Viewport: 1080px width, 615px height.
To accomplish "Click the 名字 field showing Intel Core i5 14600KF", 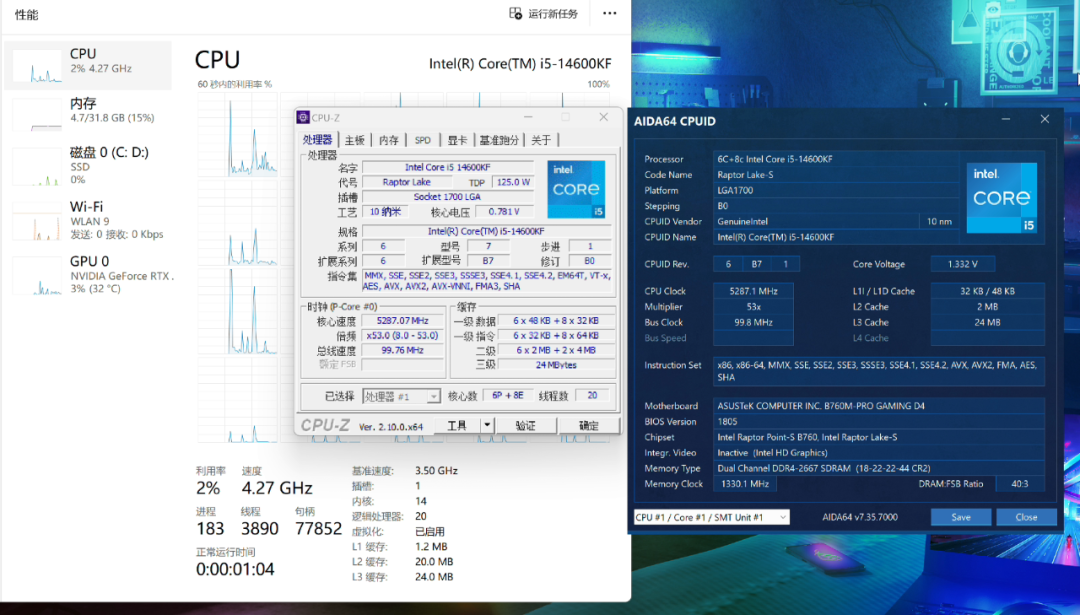I will coord(448,167).
